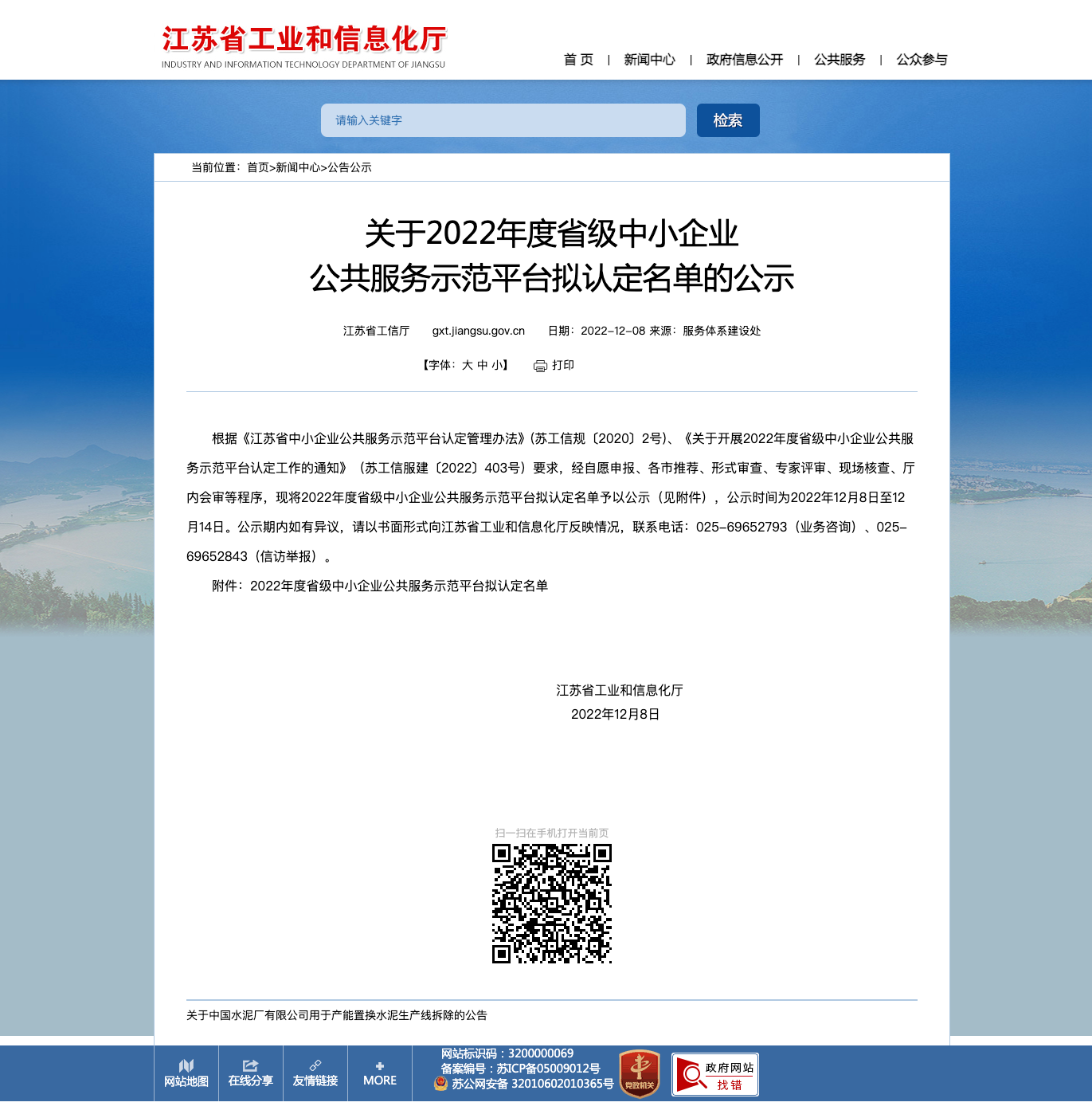The width and height of the screenshot is (1092, 1114).
Task: Focus the 请输入关键字 search field
Action: (503, 120)
